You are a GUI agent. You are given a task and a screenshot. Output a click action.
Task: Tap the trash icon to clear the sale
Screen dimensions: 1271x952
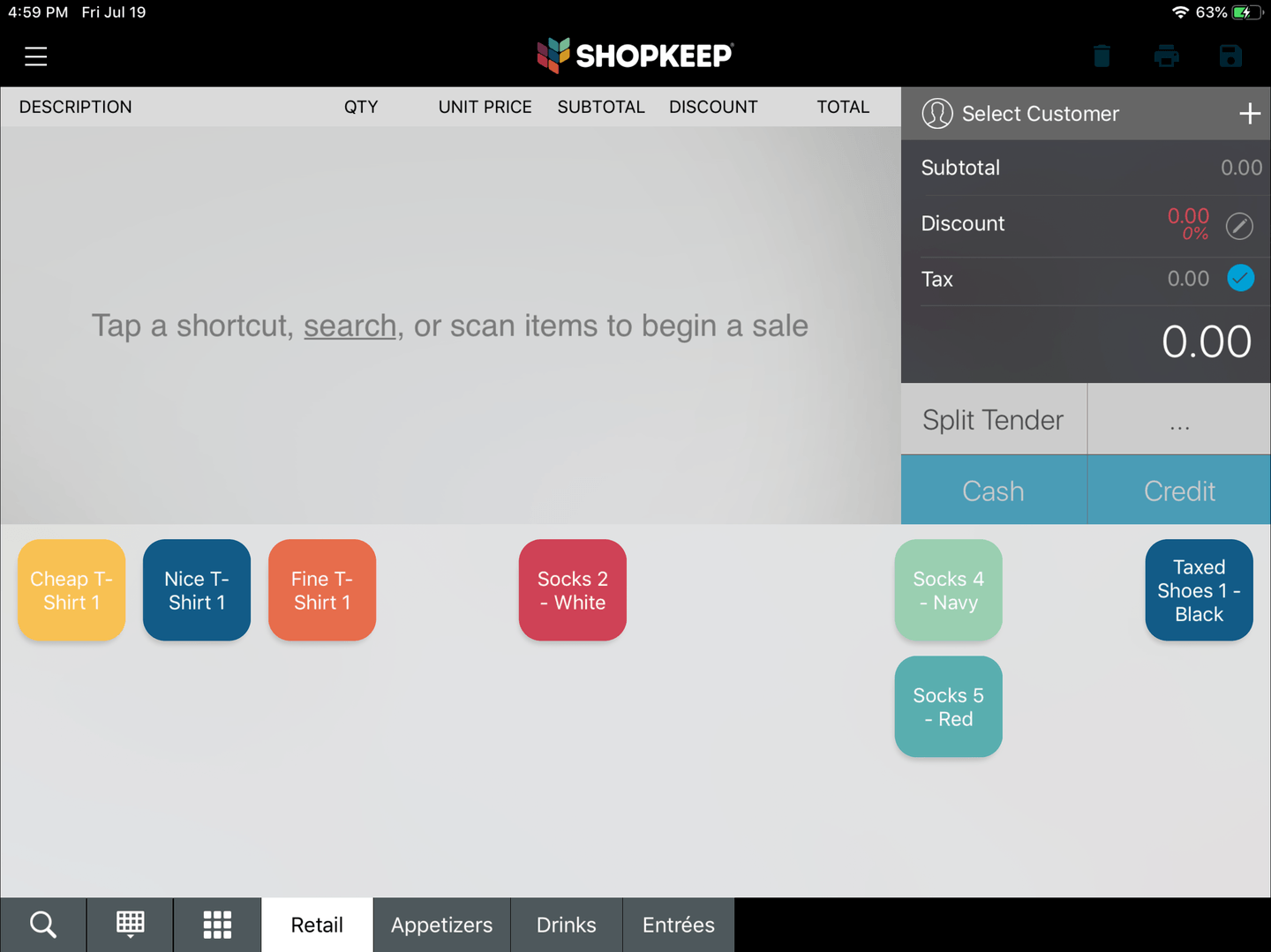[1101, 56]
